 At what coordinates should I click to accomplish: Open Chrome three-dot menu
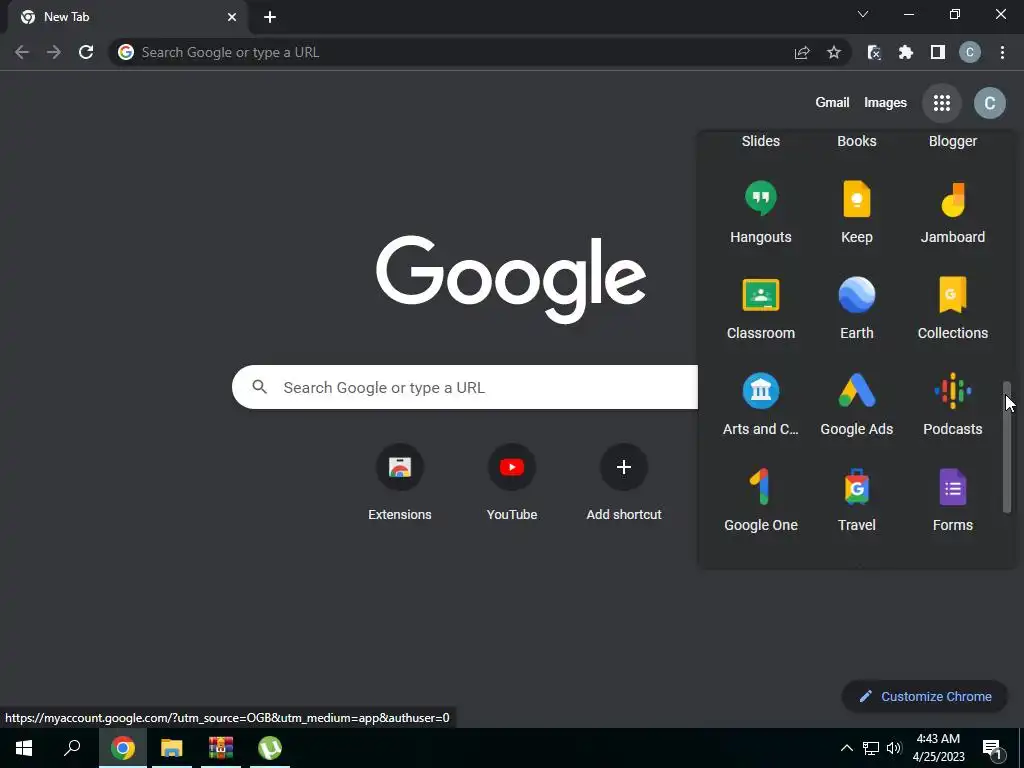click(x=1002, y=52)
